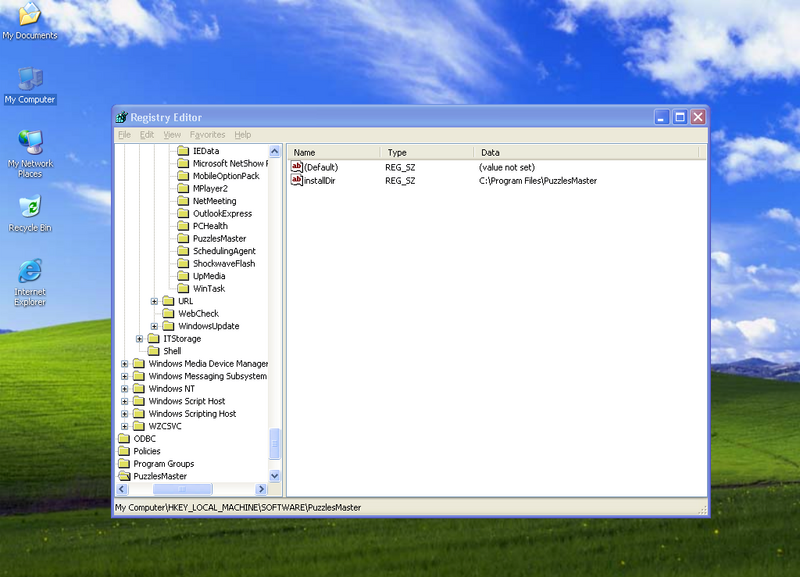Close the Registry Editor window

[698, 117]
